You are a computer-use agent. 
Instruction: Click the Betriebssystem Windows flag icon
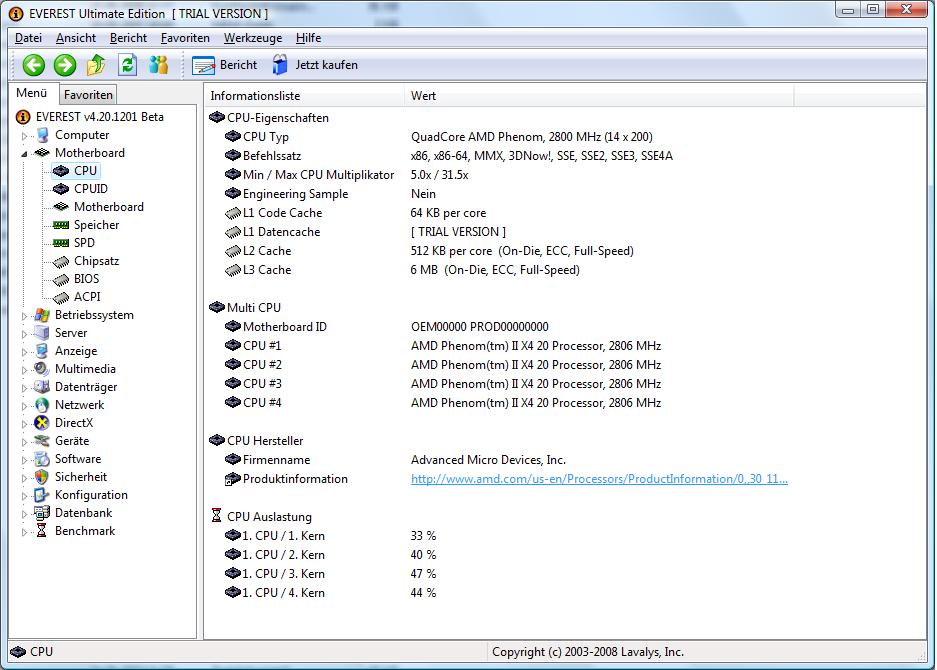42,315
